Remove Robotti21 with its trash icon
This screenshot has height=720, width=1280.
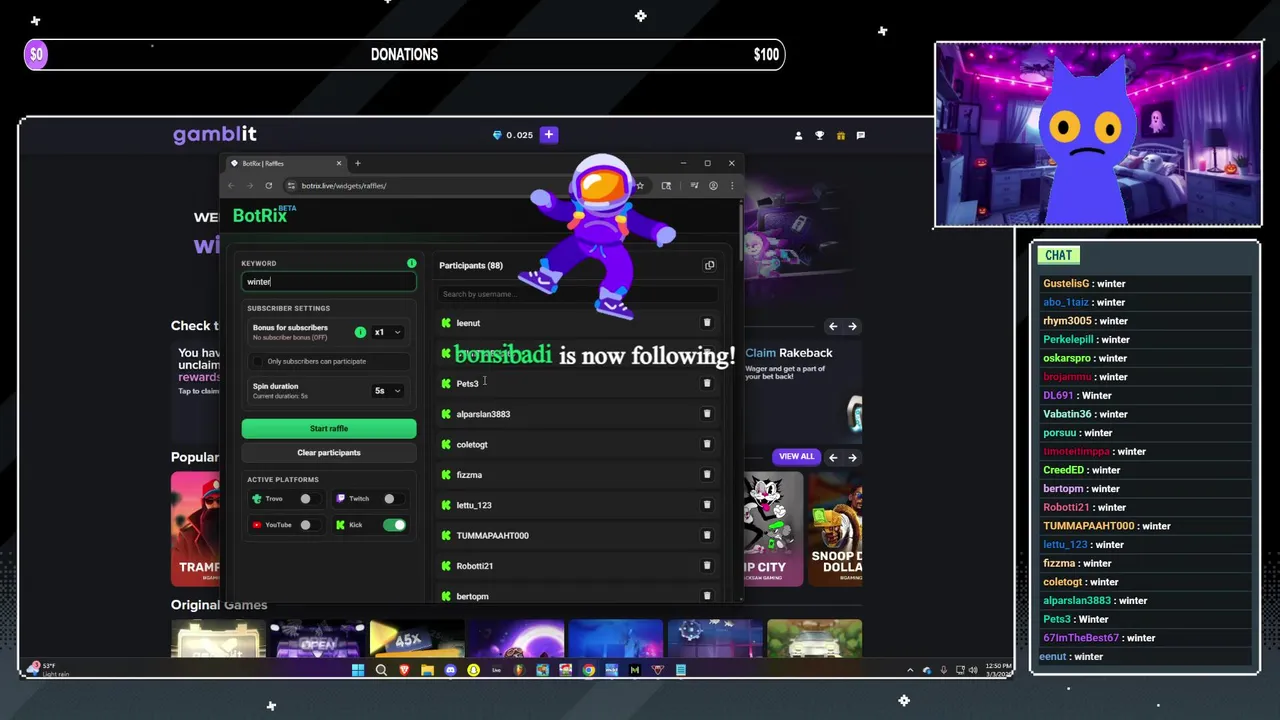(707, 566)
